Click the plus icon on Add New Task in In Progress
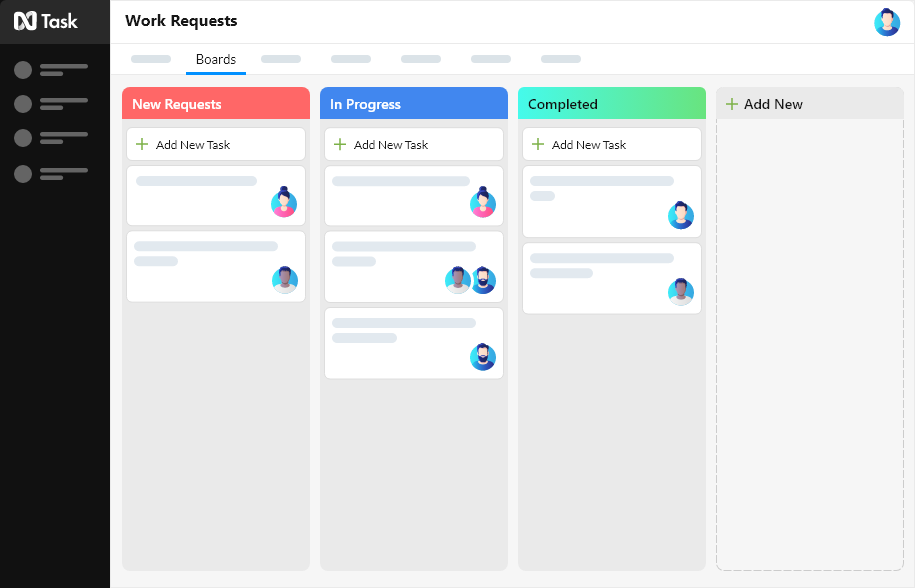Screen dimensions: 915x588 coord(339,144)
